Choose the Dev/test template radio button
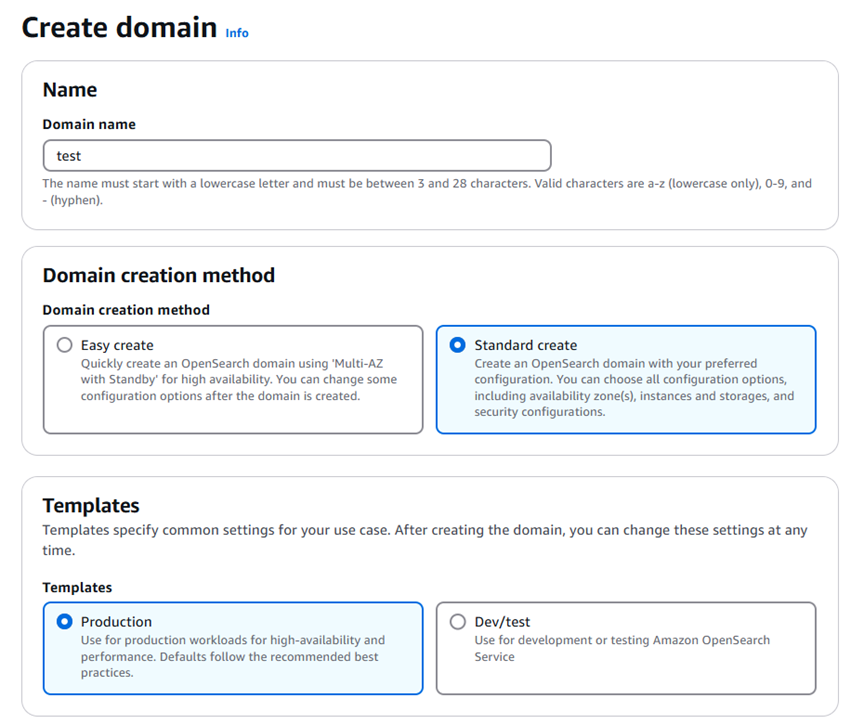 tap(458, 621)
